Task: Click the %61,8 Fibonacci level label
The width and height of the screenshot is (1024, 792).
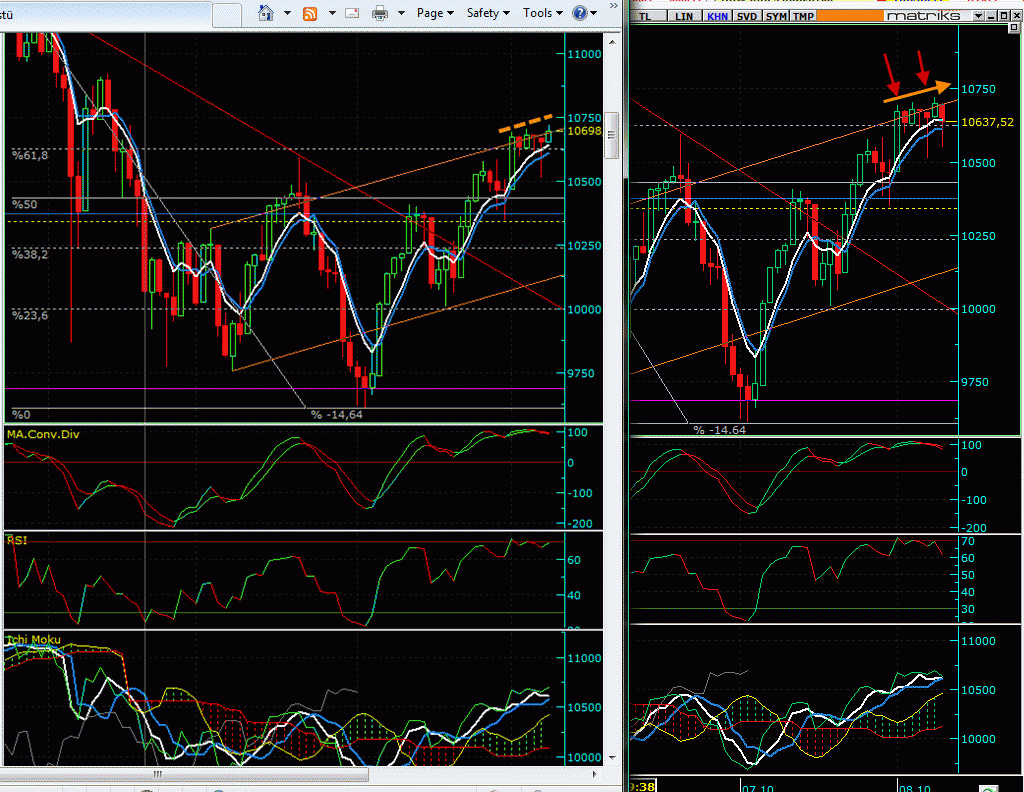Action: (29, 155)
